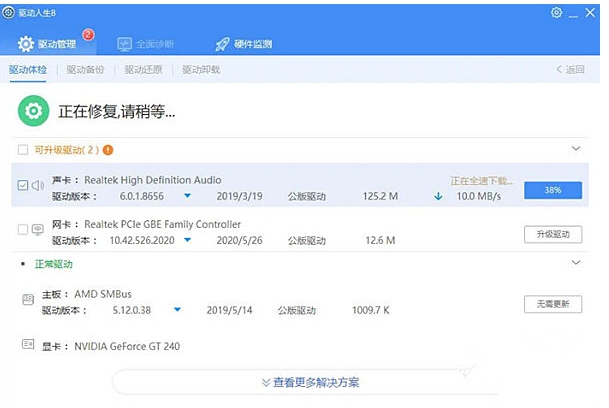Click Realtek PCIe GBE Family Controller name

[163, 224]
